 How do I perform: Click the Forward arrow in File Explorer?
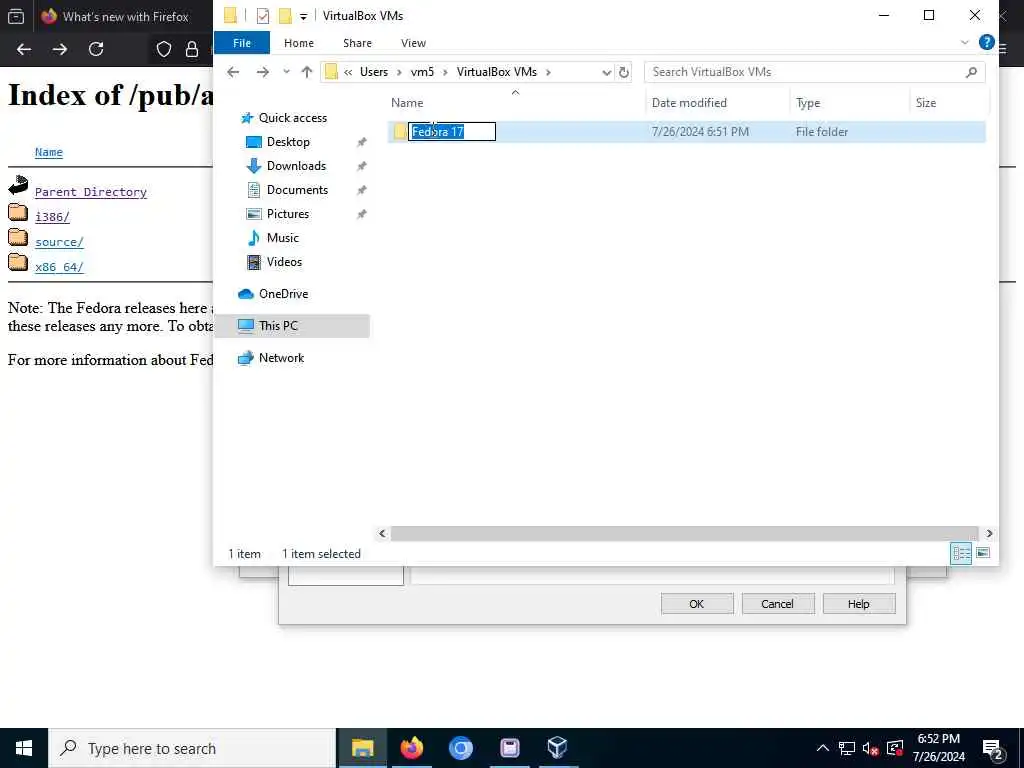point(263,72)
